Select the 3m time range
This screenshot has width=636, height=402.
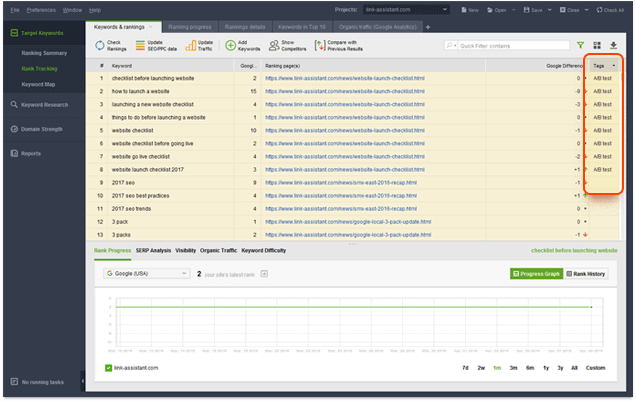[x=514, y=368]
